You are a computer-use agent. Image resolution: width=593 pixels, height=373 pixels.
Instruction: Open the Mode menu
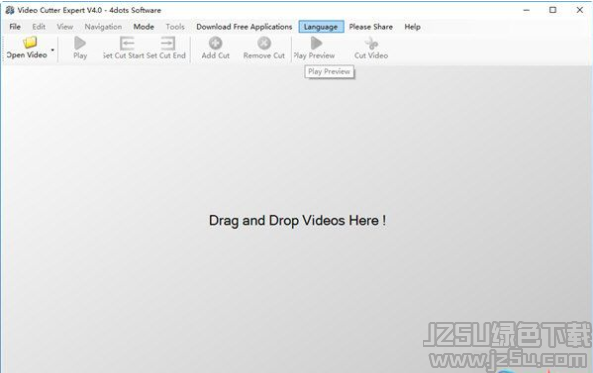[x=144, y=26]
